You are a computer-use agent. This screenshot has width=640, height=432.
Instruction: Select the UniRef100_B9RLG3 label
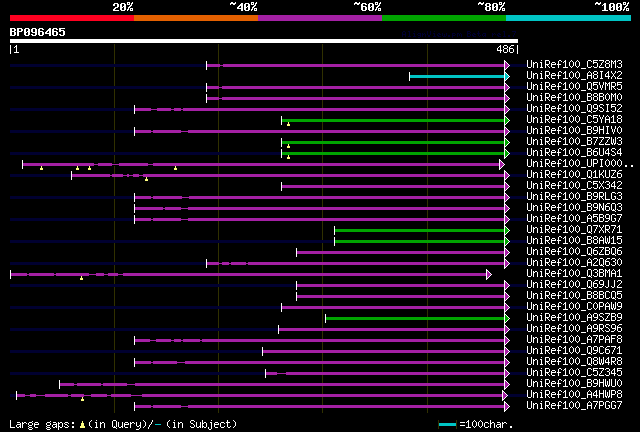tap(574, 197)
